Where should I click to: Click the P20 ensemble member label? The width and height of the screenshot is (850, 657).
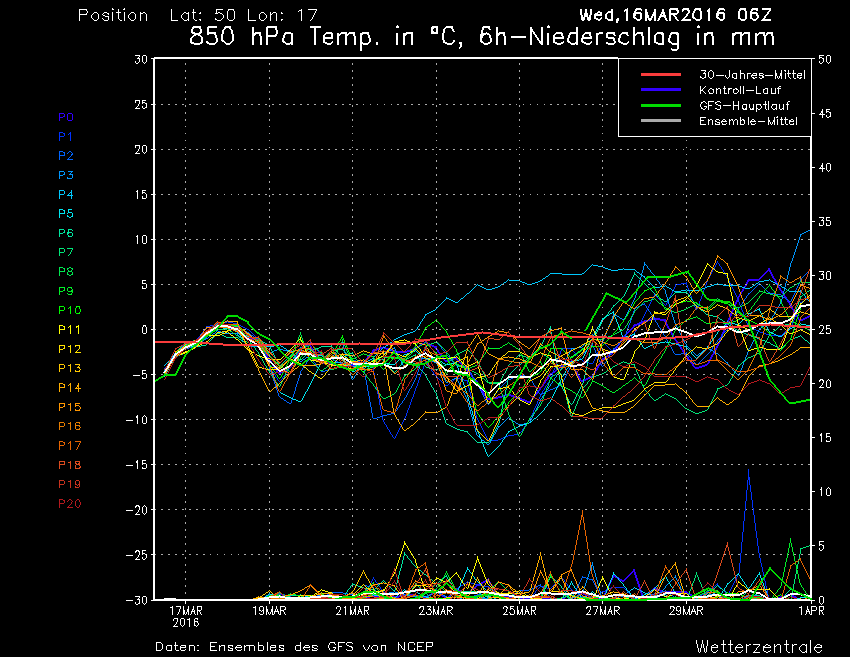70,504
